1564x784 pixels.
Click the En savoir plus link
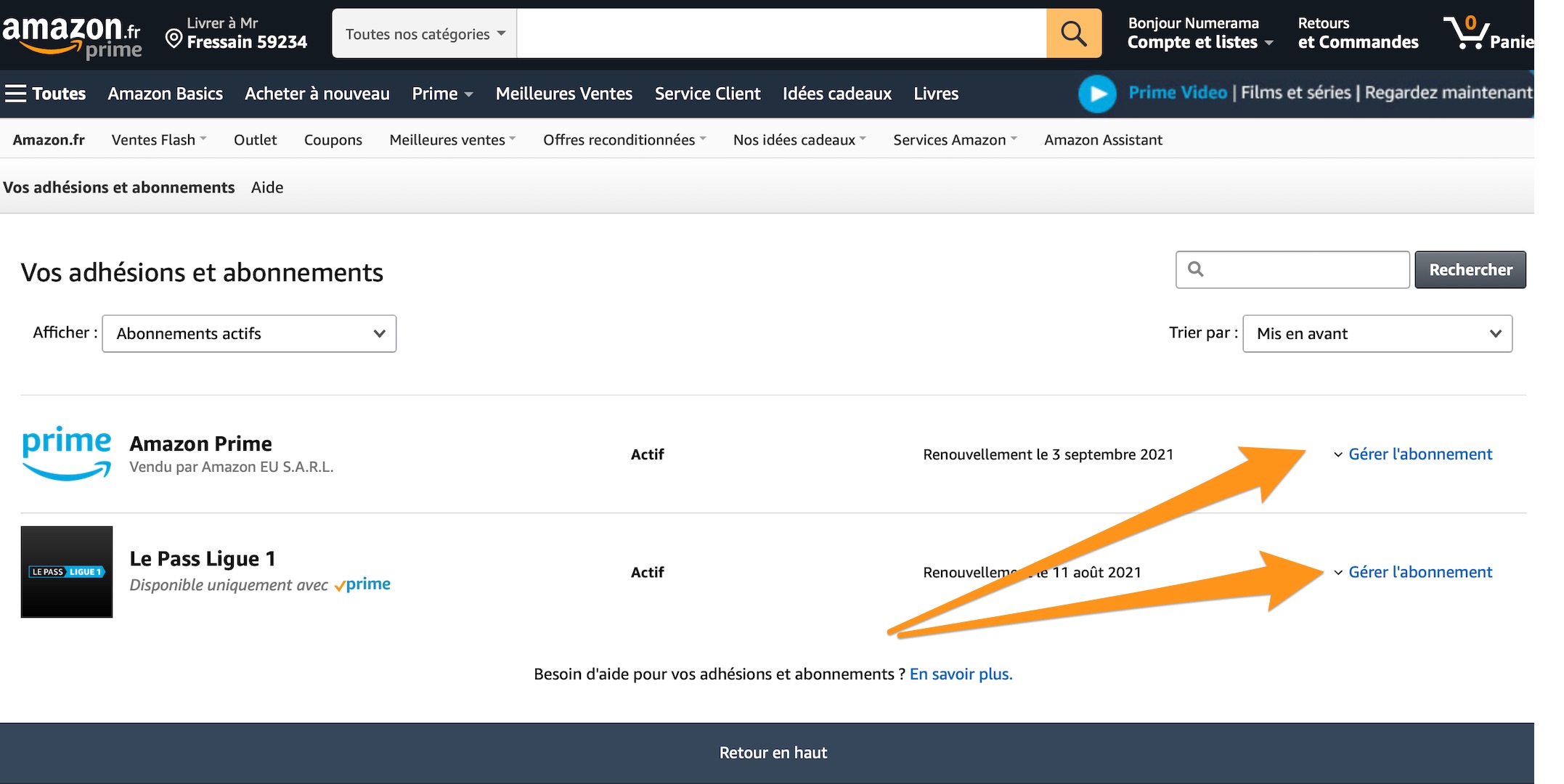pos(961,674)
